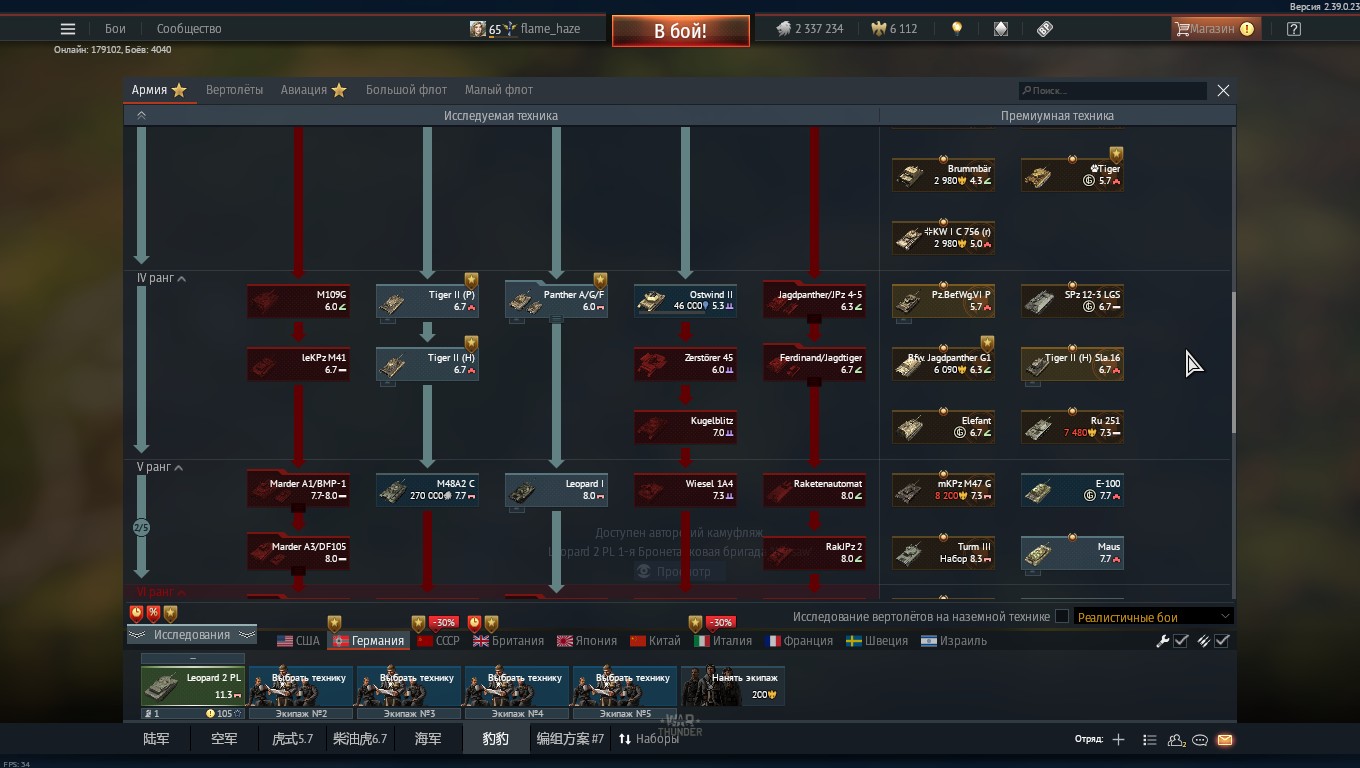Select premium Brummbär vehicle
The width and height of the screenshot is (1360, 768).
click(x=943, y=175)
